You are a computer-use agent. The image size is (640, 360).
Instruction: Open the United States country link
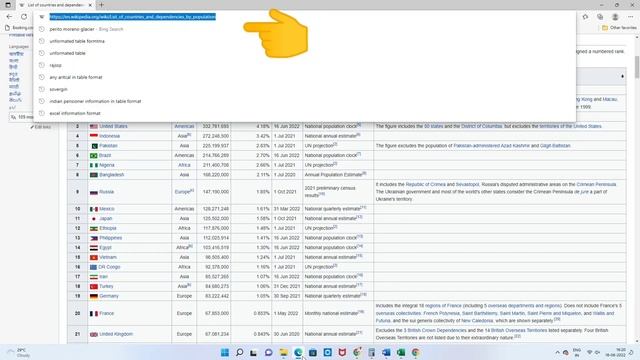coord(113,126)
